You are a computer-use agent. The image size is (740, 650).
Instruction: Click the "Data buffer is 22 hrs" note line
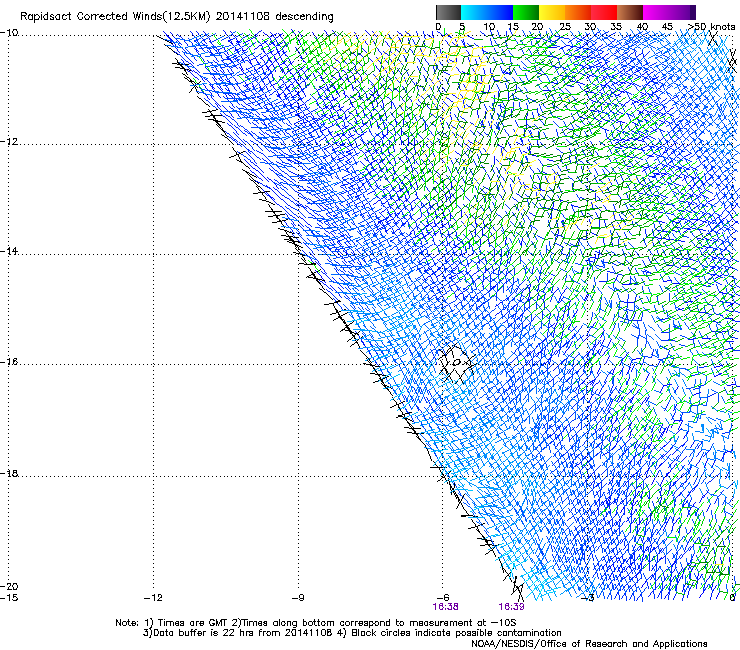click(x=352, y=633)
